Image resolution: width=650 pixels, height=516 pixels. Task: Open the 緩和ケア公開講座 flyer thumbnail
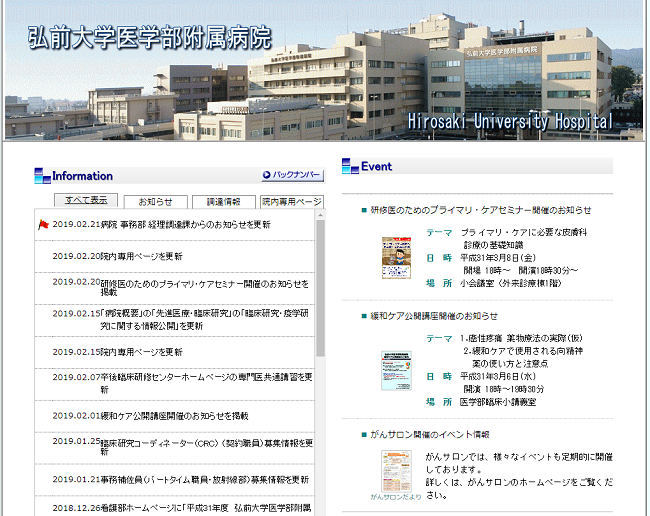click(396, 371)
